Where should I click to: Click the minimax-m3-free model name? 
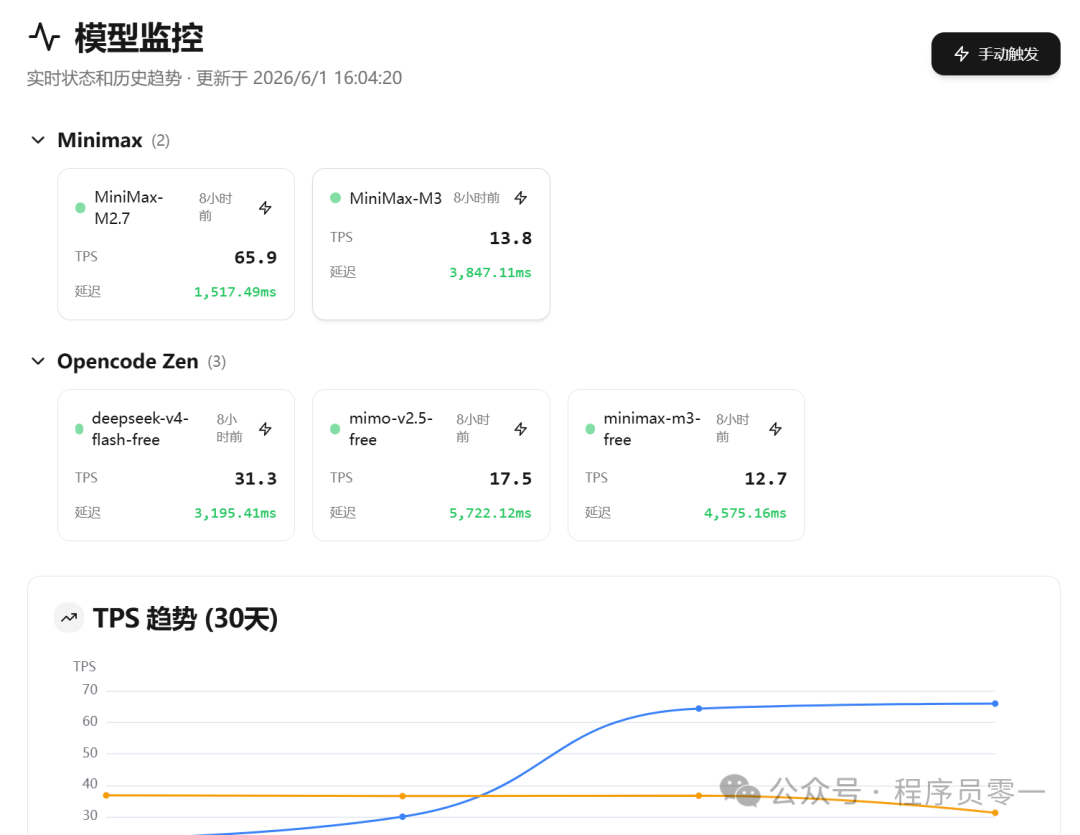pyautogui.click(x=652, y=429)
